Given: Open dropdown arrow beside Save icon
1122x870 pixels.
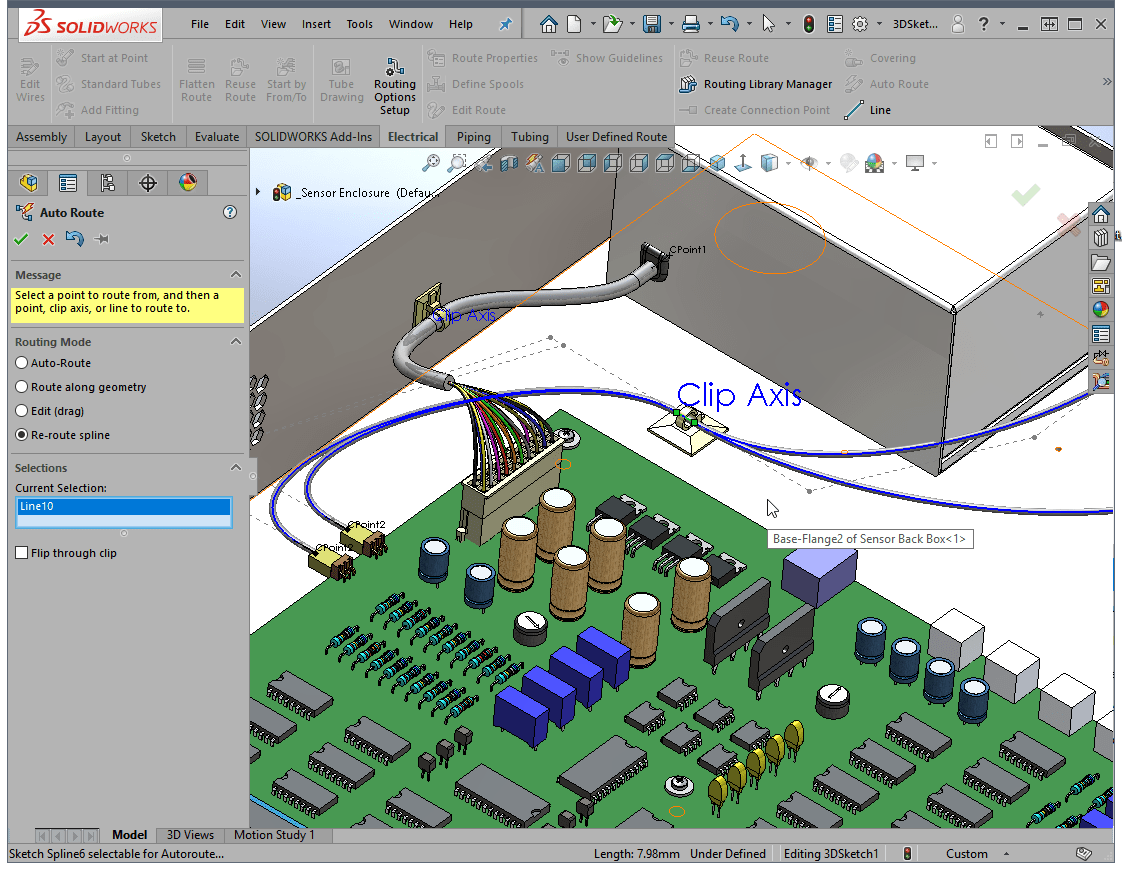Looking at the screenshot, I should coord(671,24).
